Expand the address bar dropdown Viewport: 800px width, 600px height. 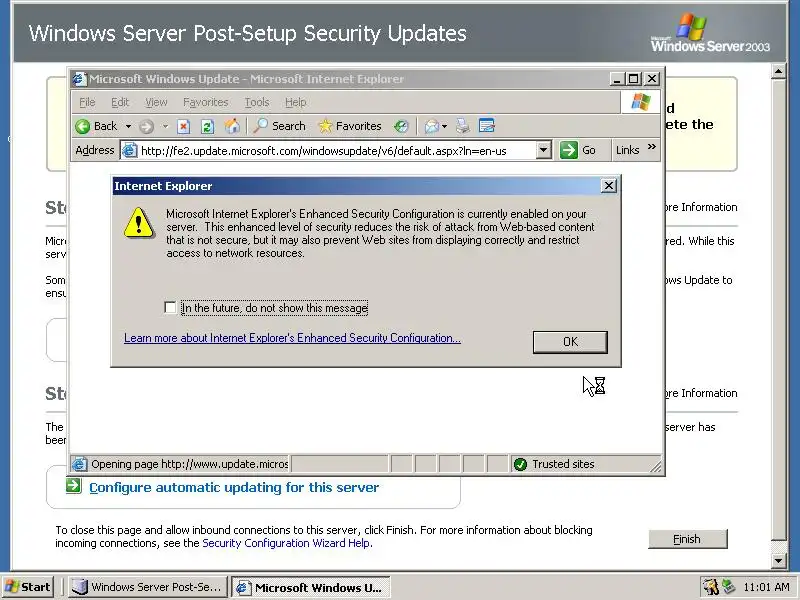(x=544, y=151)
